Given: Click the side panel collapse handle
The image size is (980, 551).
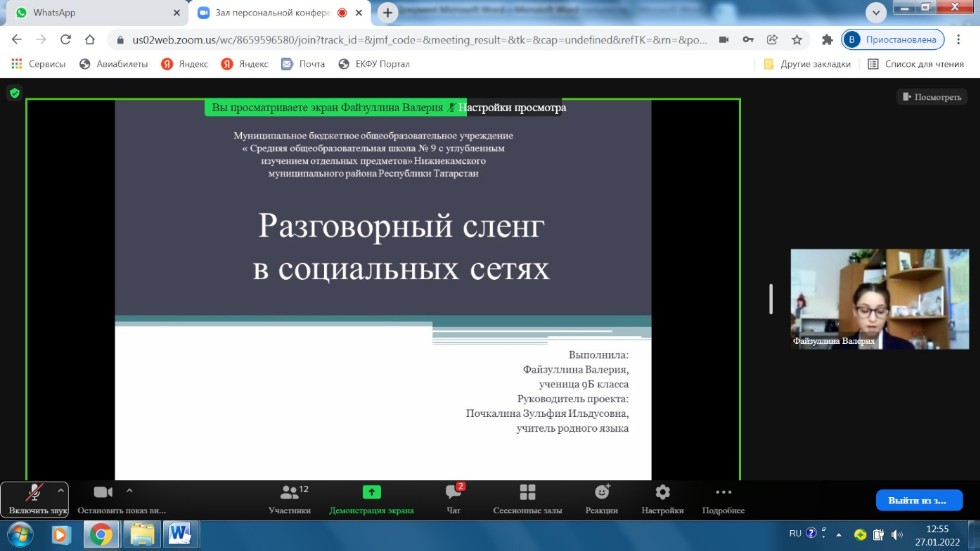Looking at the screenshot, I should pyautogui.click(x=771, y=299).
